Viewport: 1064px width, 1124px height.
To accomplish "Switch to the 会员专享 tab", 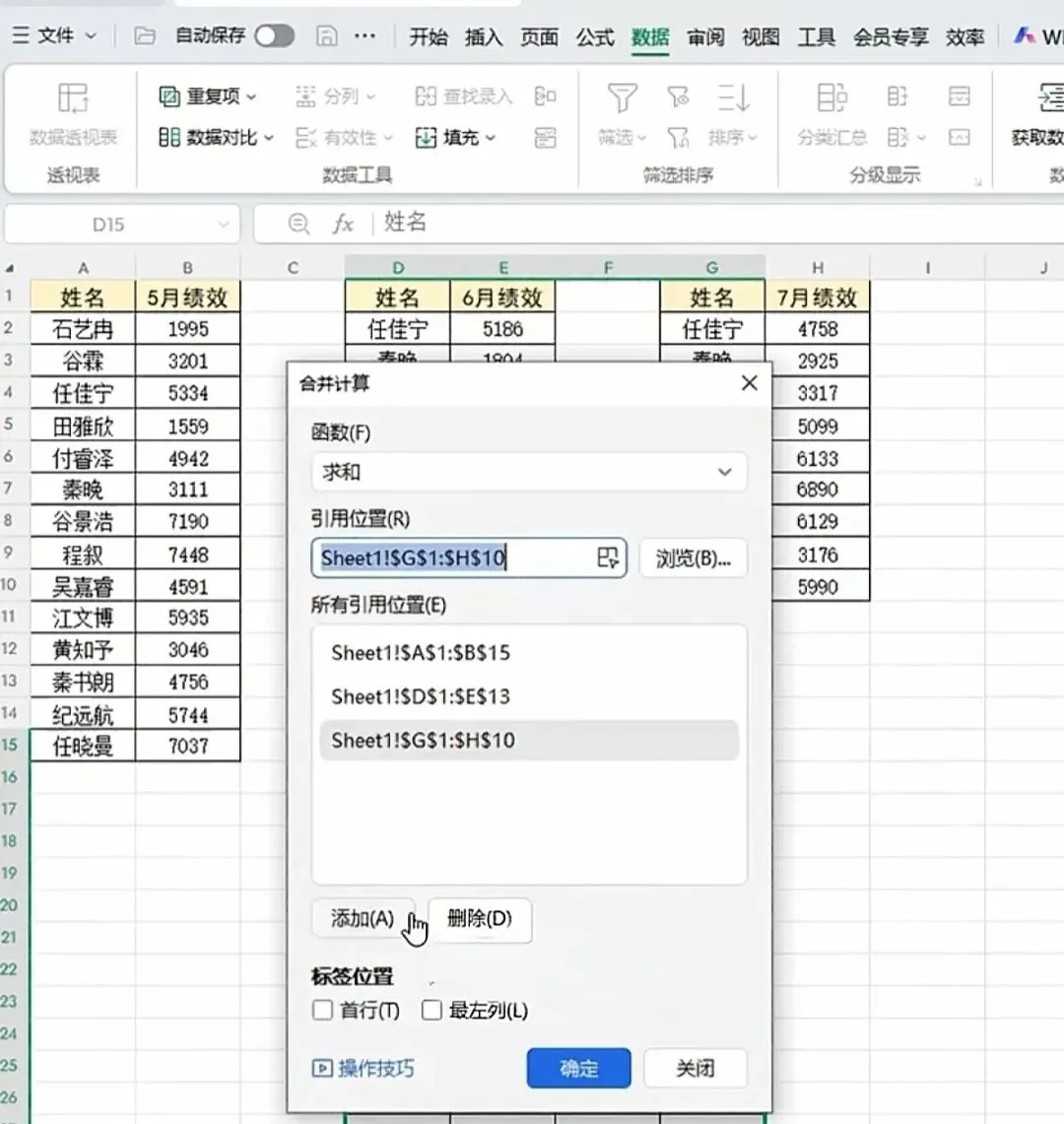I will click(892, 36).
